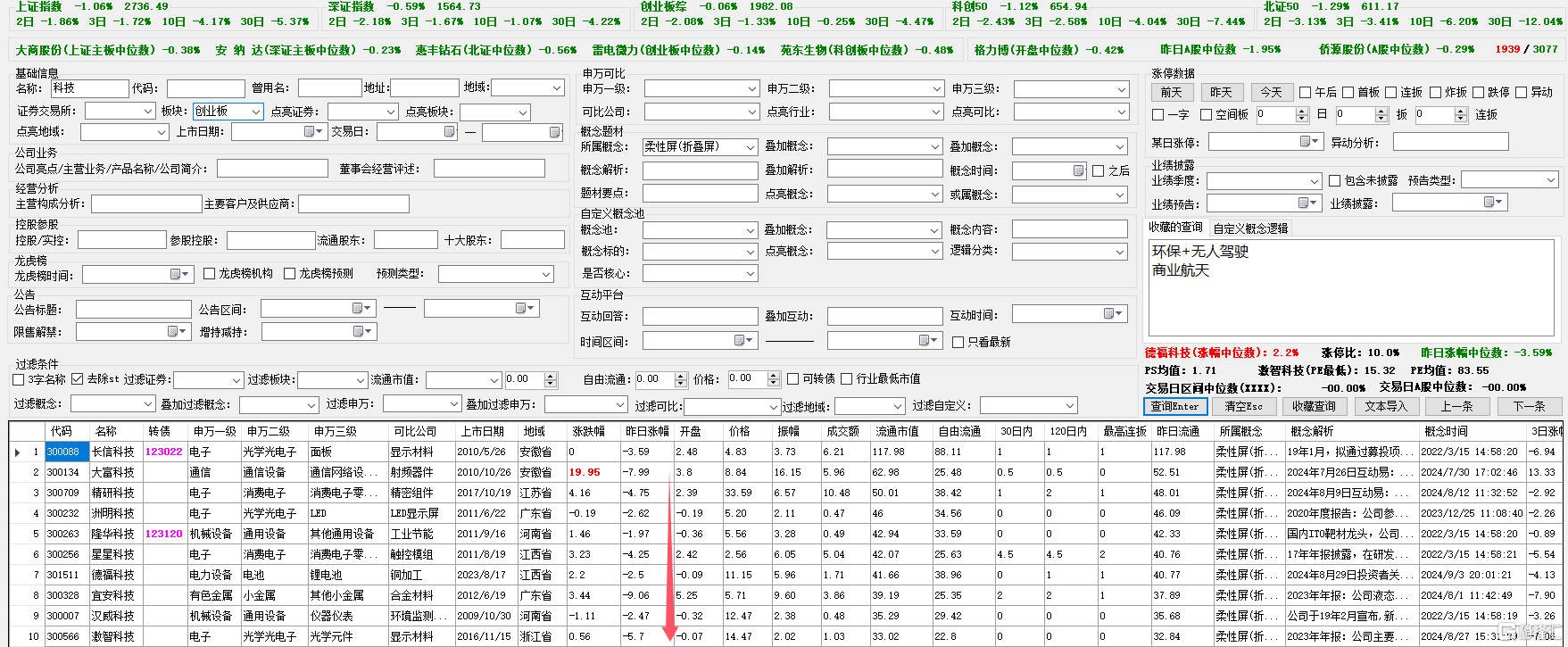1568x647 pixels.
Task: Expand the 可比公司 dropdown
Action: click(752, 112)
